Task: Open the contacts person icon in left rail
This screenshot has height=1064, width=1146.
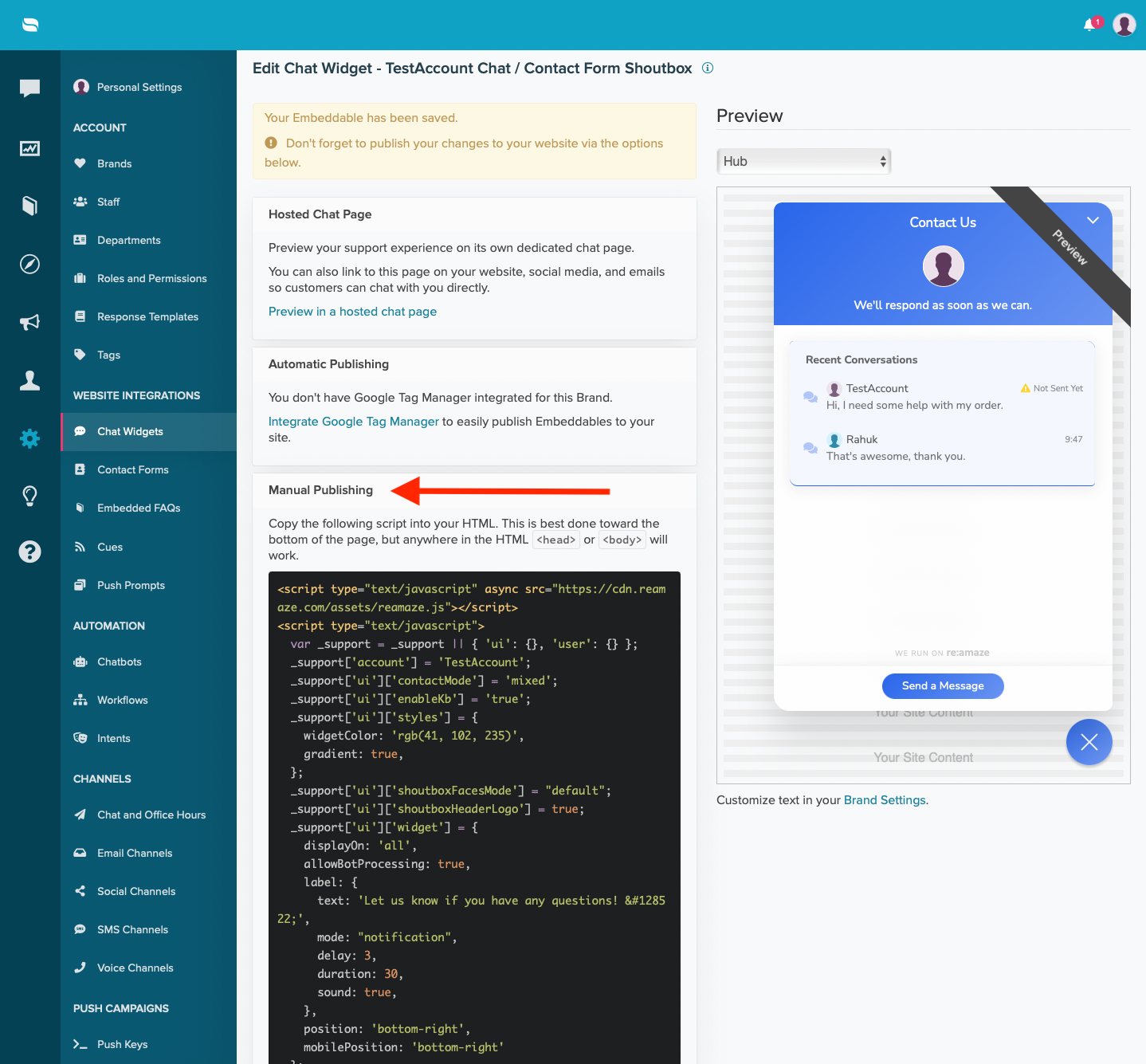Action: click(x=29, y=380)
